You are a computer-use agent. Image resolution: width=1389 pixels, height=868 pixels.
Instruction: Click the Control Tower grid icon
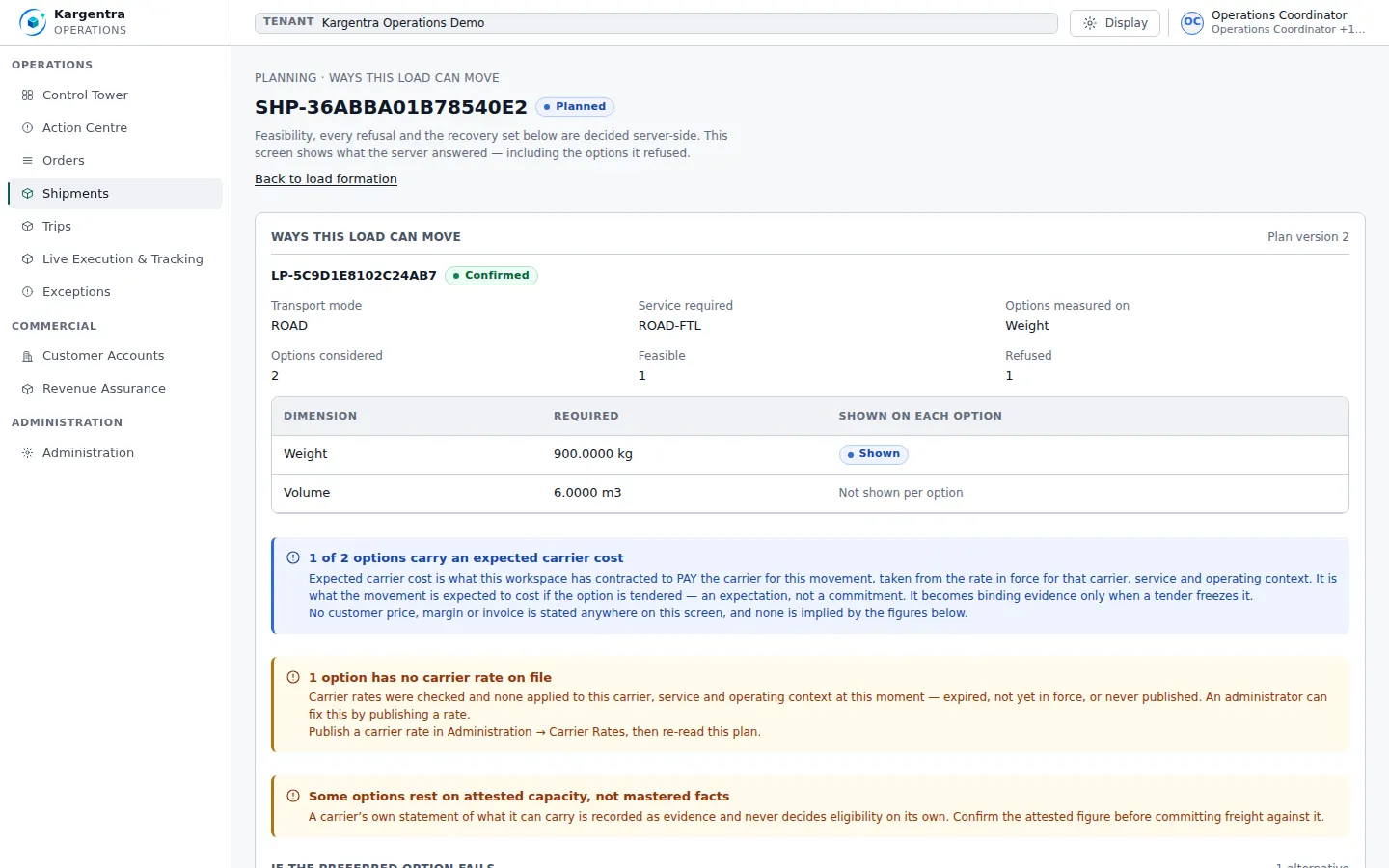[x=27, y=95]
